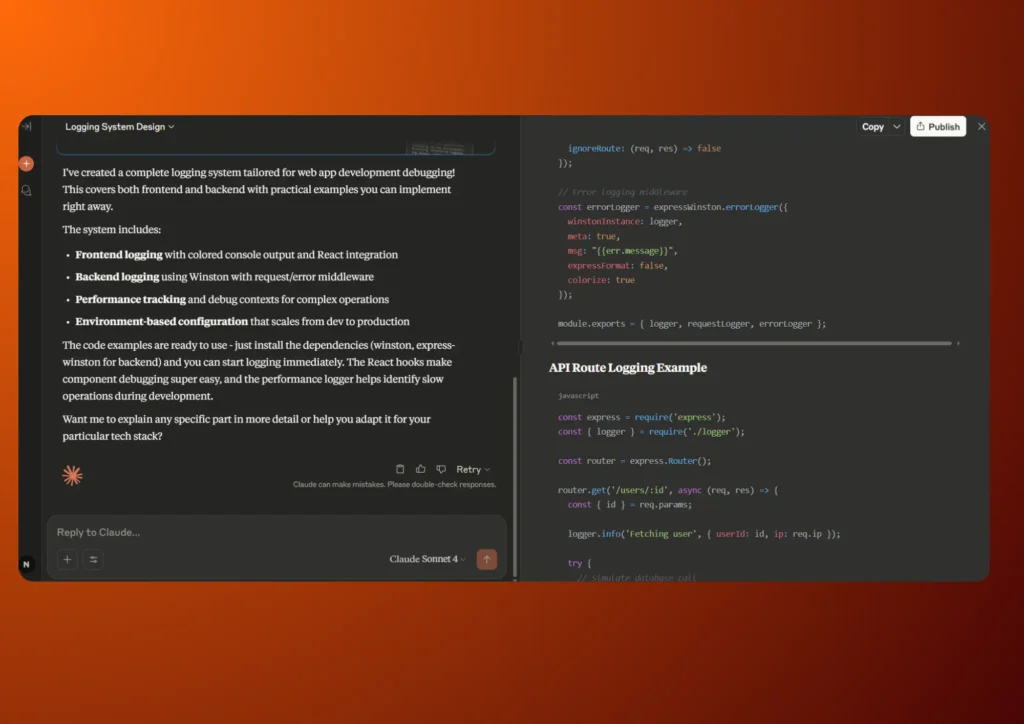Expand the sidebar with the arrow icon

point(26,127)
